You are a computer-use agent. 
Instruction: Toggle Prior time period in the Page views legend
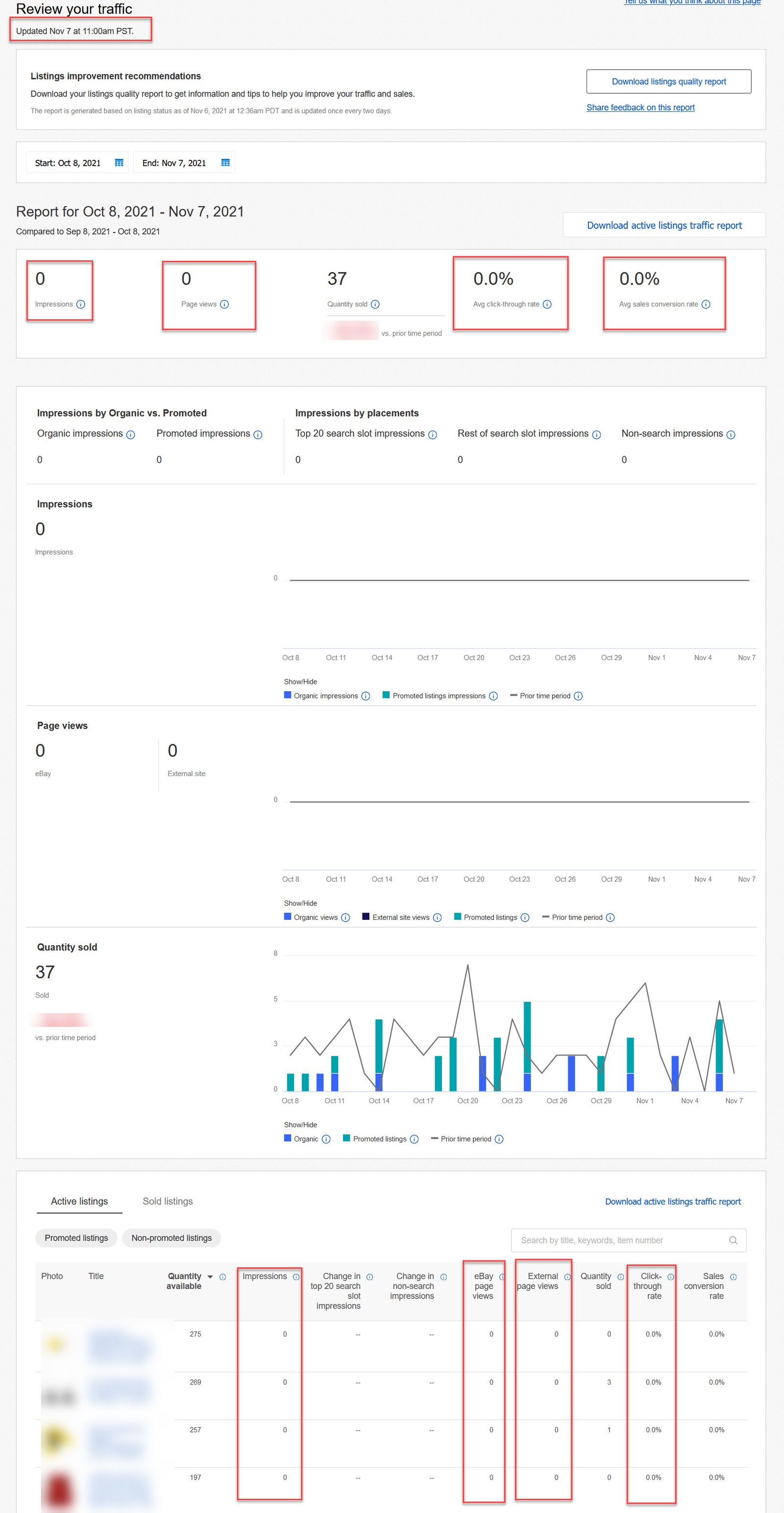point(579,917)
